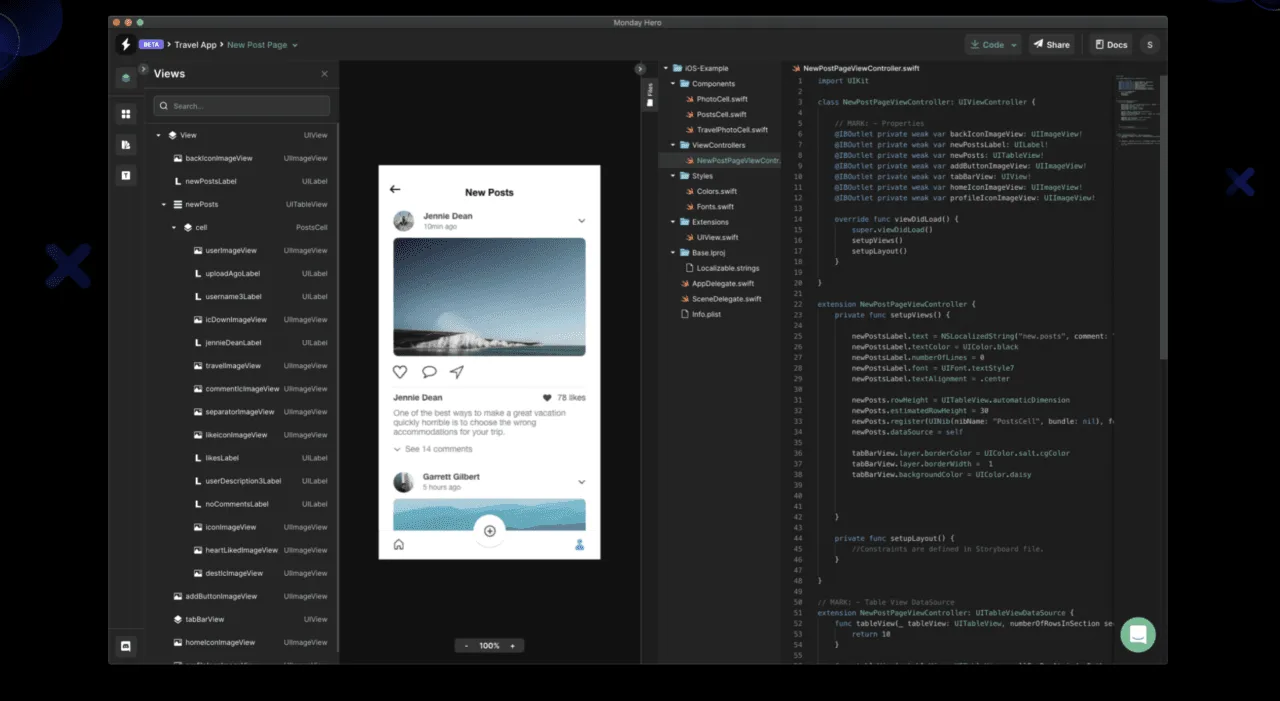Click the Monday Hero lightning bolt logo
The height and width of the screenshot is (701, 1280).
click(125, 44)
